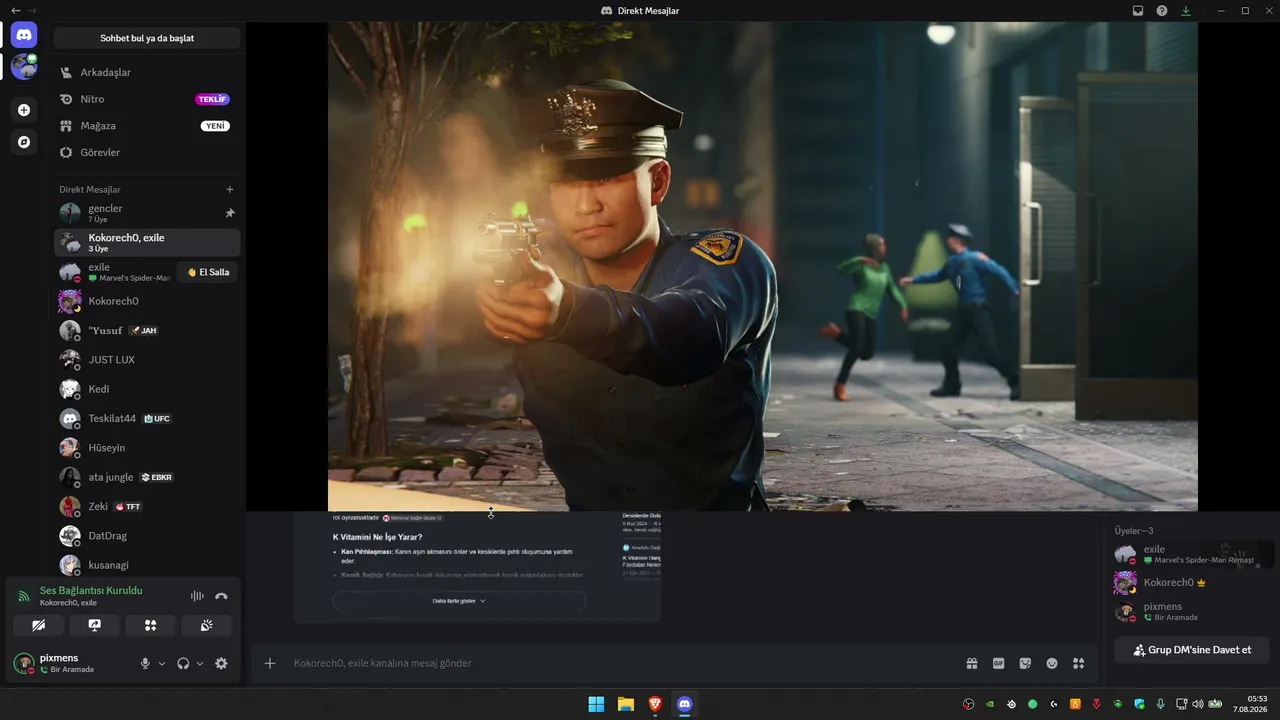Click the plus attach icon in message bar
The width and height of the screenshot is (1280, 720).
[270, 663]
